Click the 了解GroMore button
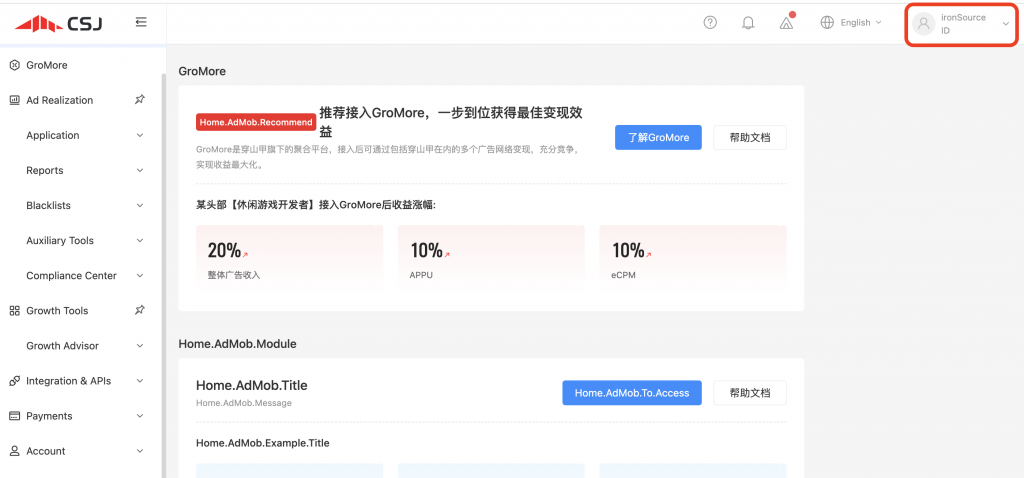1024x478 pixels. click(658, 137)
